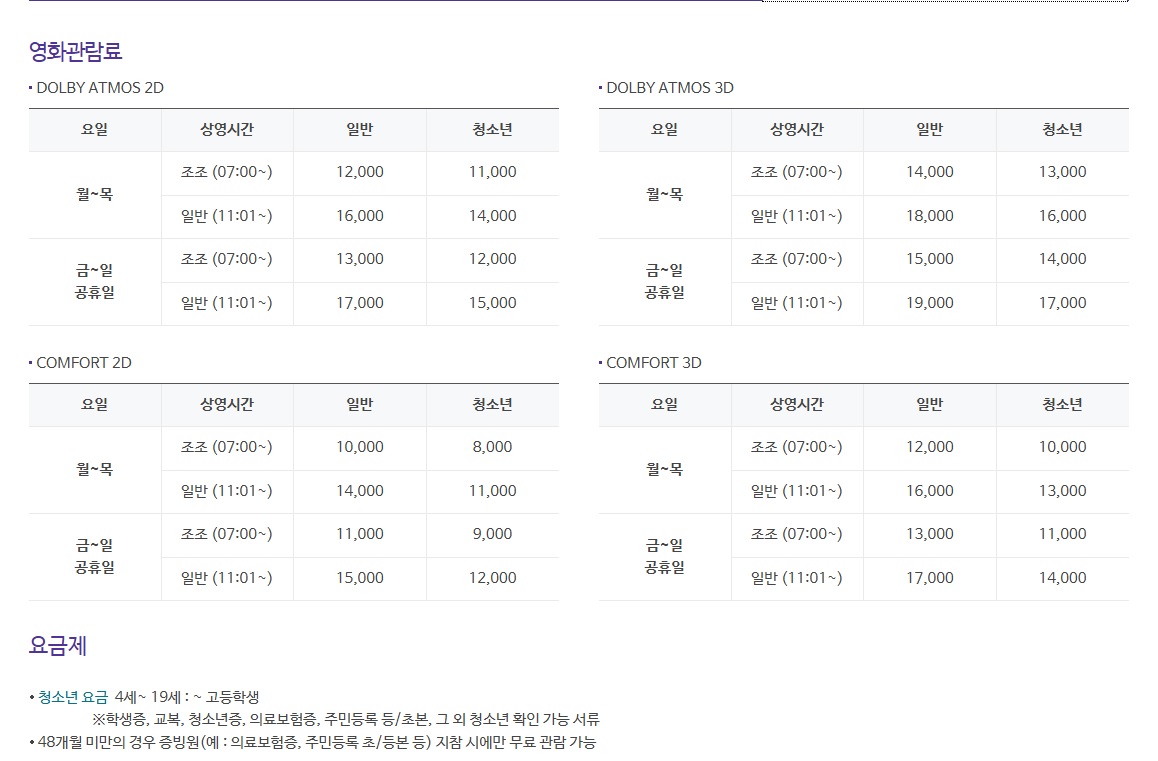Viewport: 1158px width, 761px height.
Task: Click 13,000 일반 price, COMFORT 3D 금~일 조조
Action: 930,534
